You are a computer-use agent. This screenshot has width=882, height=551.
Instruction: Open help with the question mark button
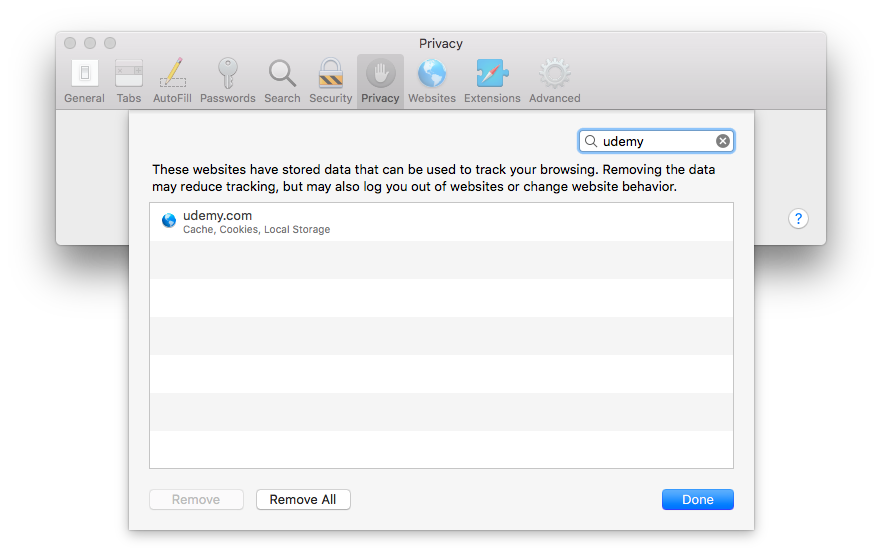point(798,219)
